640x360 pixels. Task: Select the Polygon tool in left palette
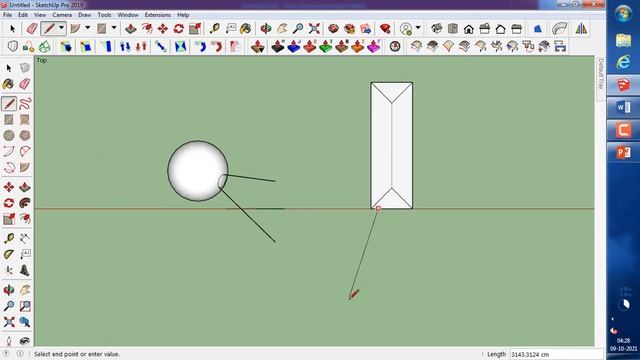click(25, 136)
